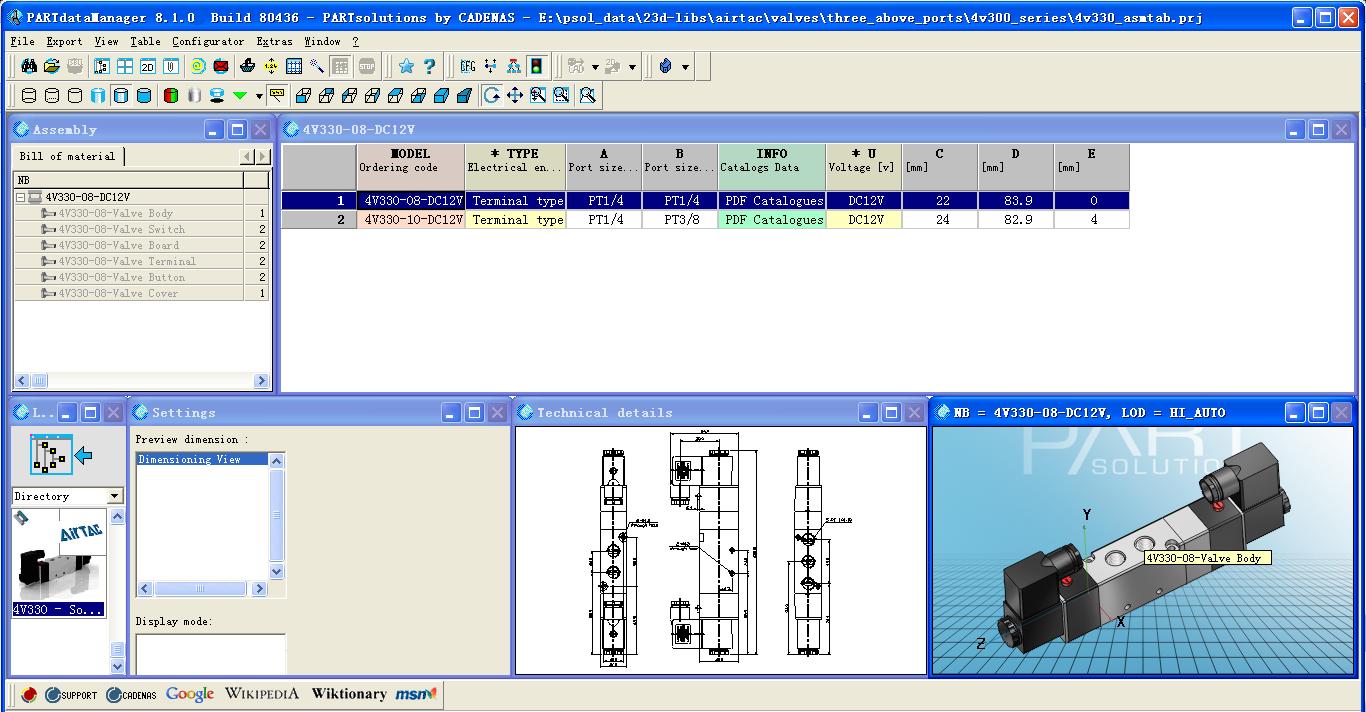
Task: Click the U Voltage column header
Action: [864, 166]
